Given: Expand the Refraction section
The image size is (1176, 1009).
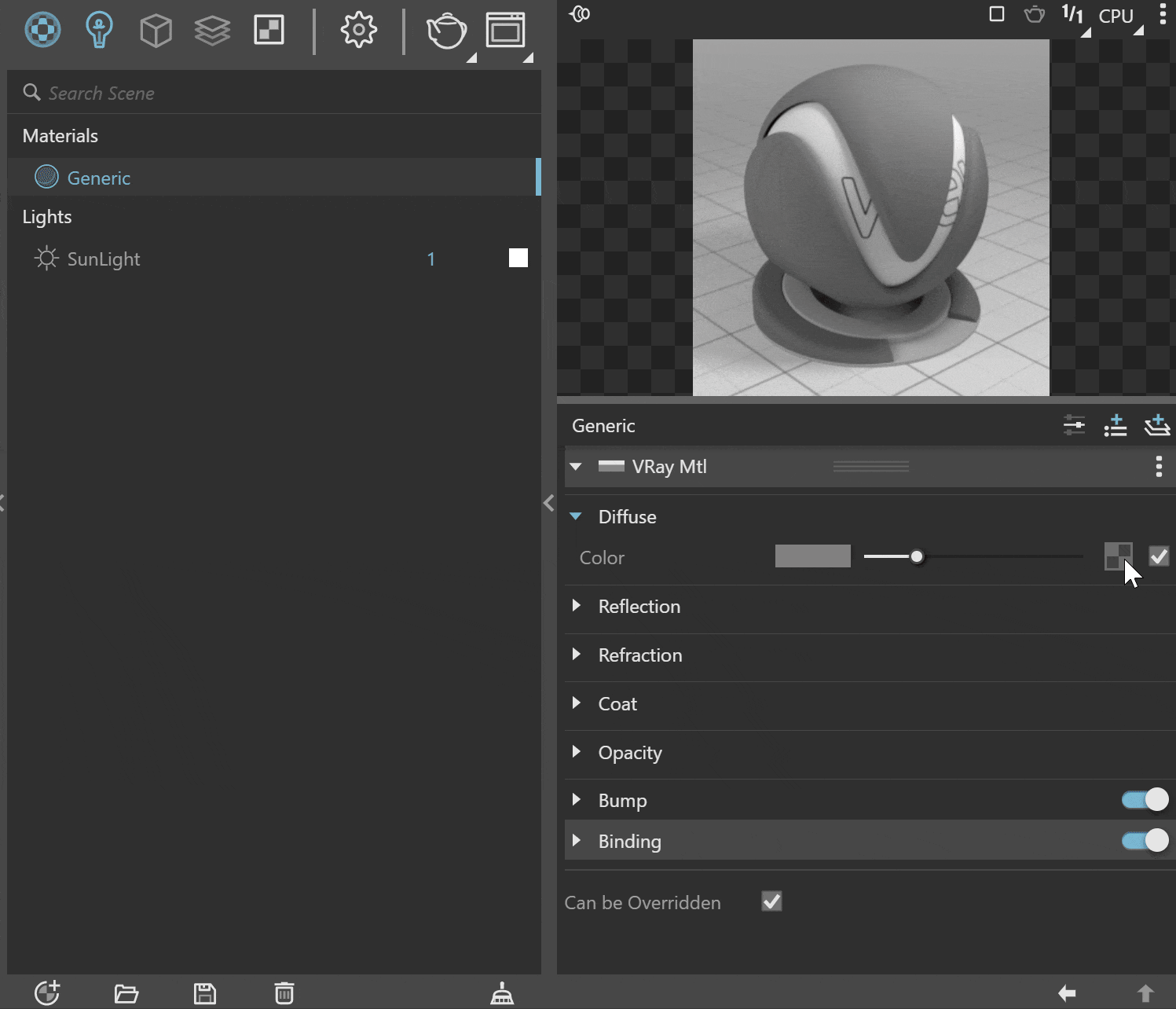Looking at the screenshot, I should tap(577, 655).
